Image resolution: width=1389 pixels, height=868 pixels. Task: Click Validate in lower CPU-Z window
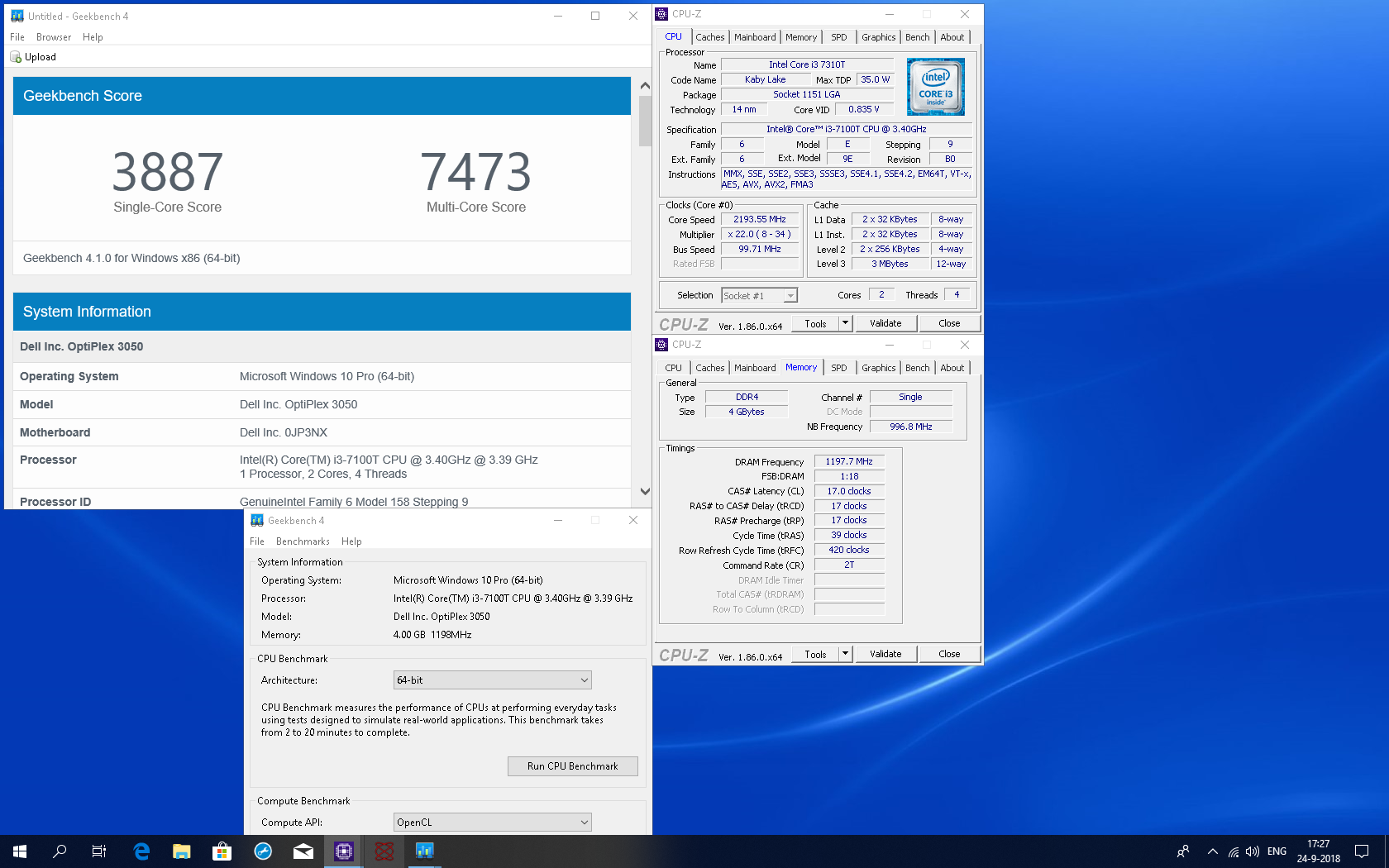885,654
